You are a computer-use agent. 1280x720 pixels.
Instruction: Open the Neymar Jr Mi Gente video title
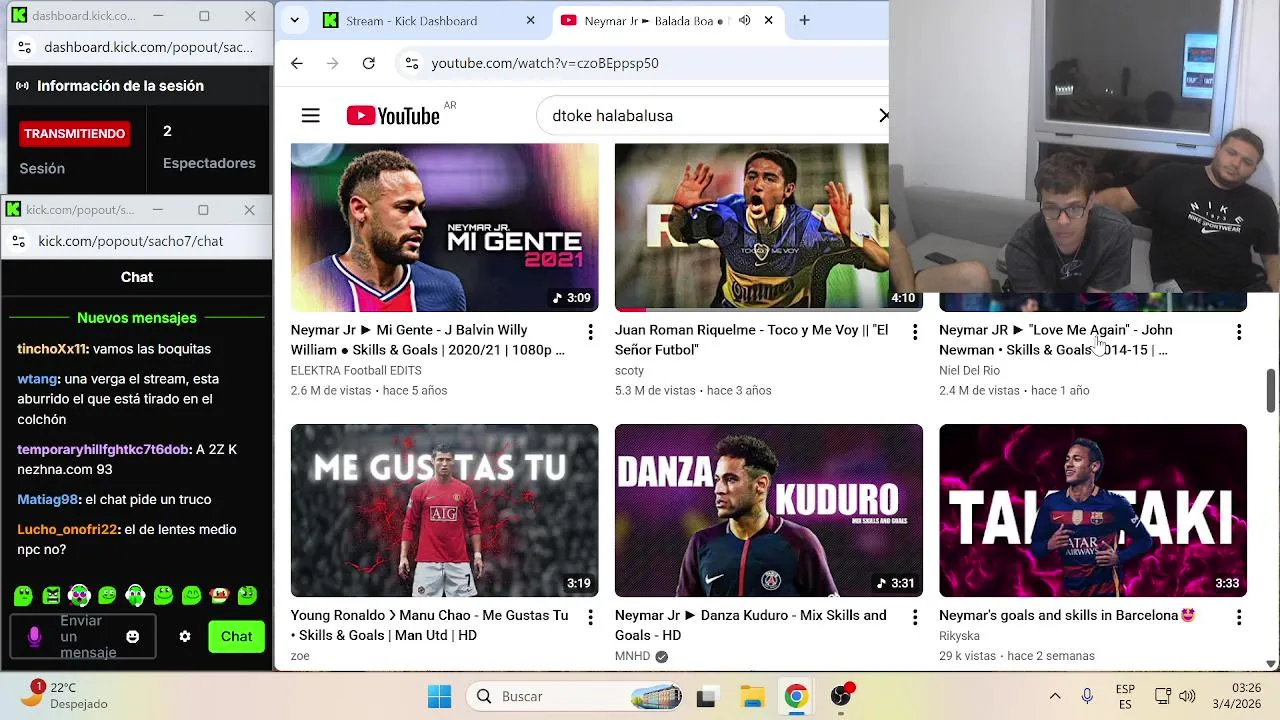[x=428, y=340]
